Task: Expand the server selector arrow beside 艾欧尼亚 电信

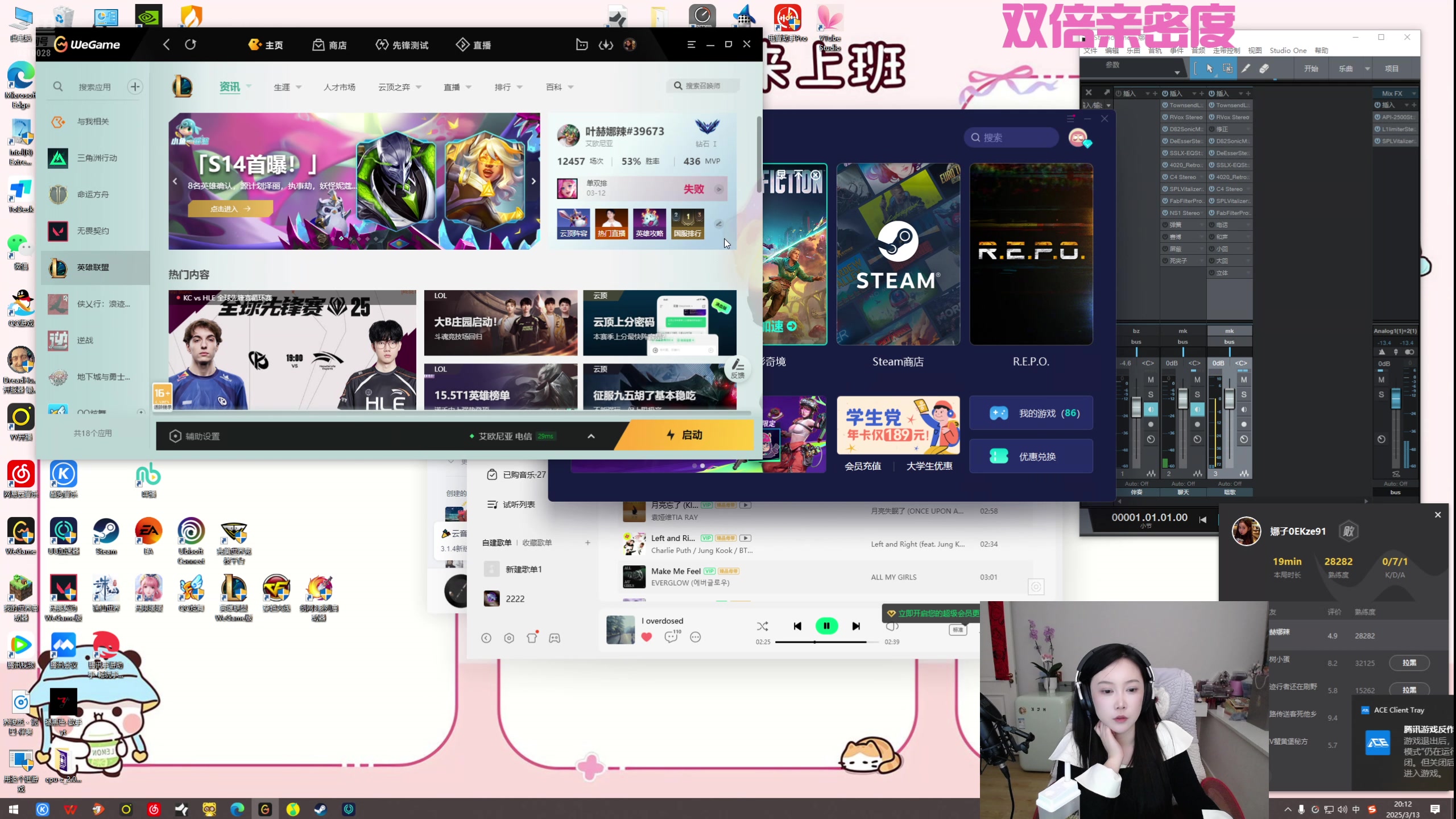Action: pos(591,436)
